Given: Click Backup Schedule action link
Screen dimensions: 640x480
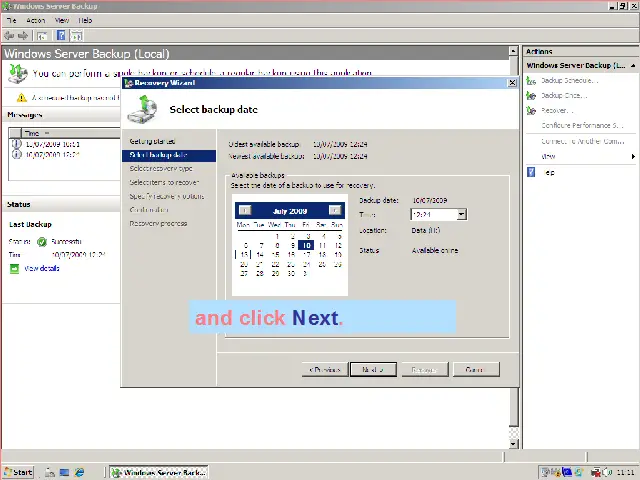Looking at the screenshot, I should click(570, 81).
